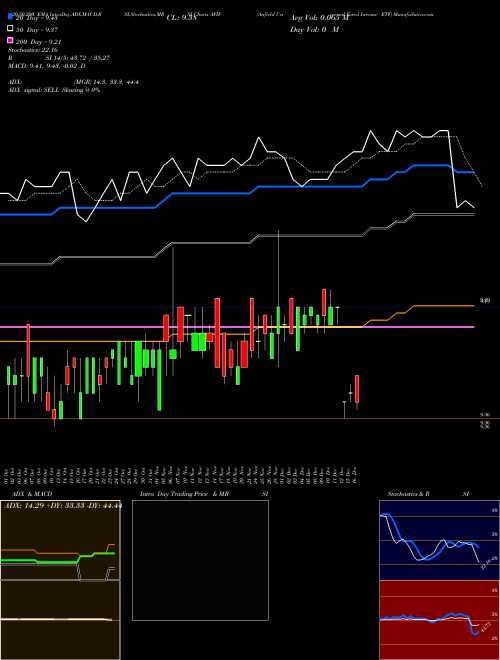Screen dimensions: 500x660
Task: Click the blue Stochastics sub-chart panel
Action: point(439,540)
